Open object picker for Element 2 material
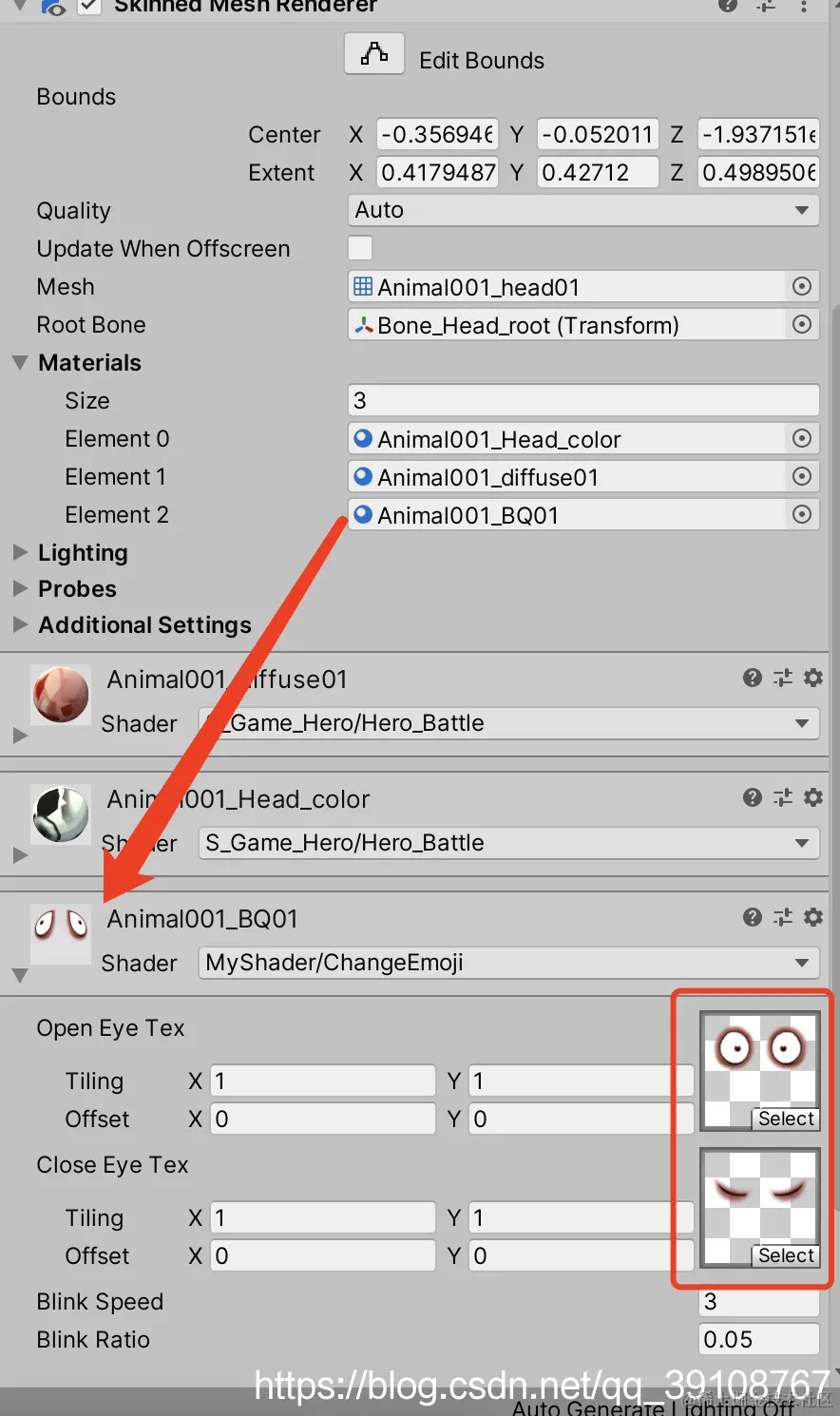The image size is (840, 1416). 802,514
